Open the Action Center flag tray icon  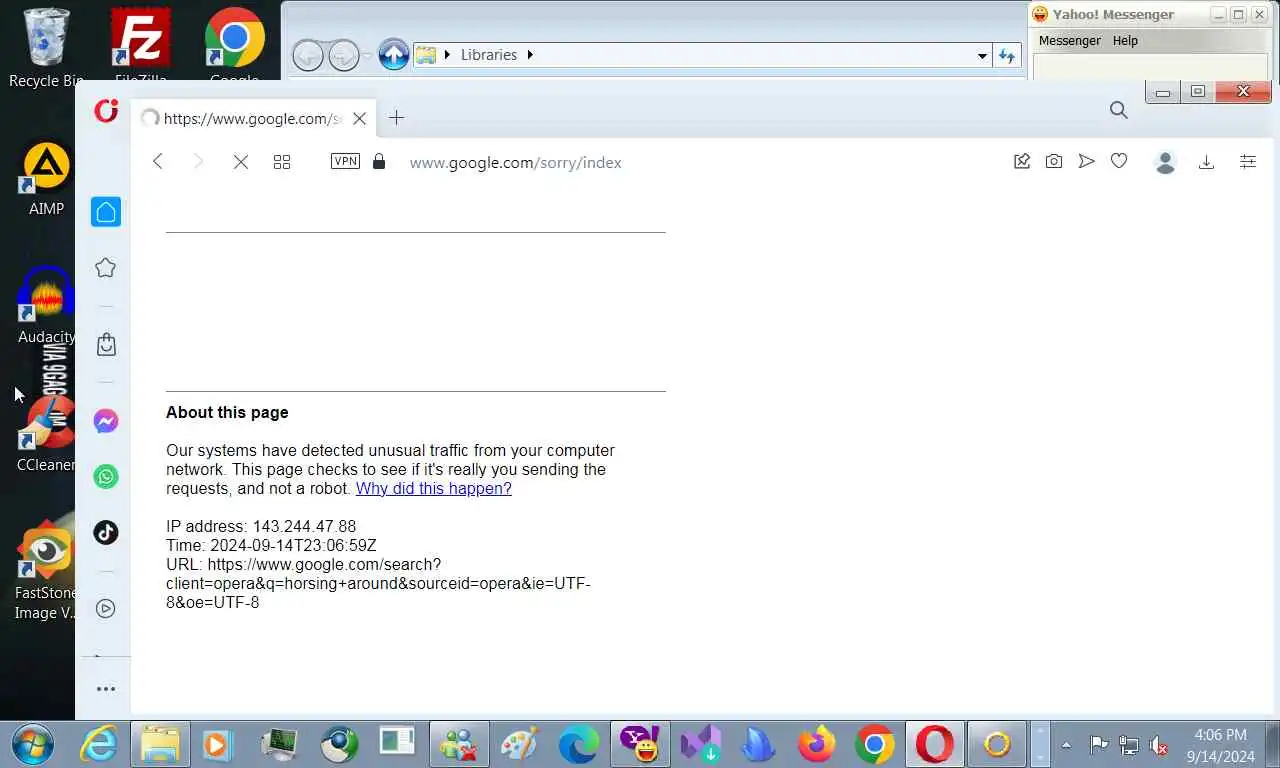pos(1098,745)
